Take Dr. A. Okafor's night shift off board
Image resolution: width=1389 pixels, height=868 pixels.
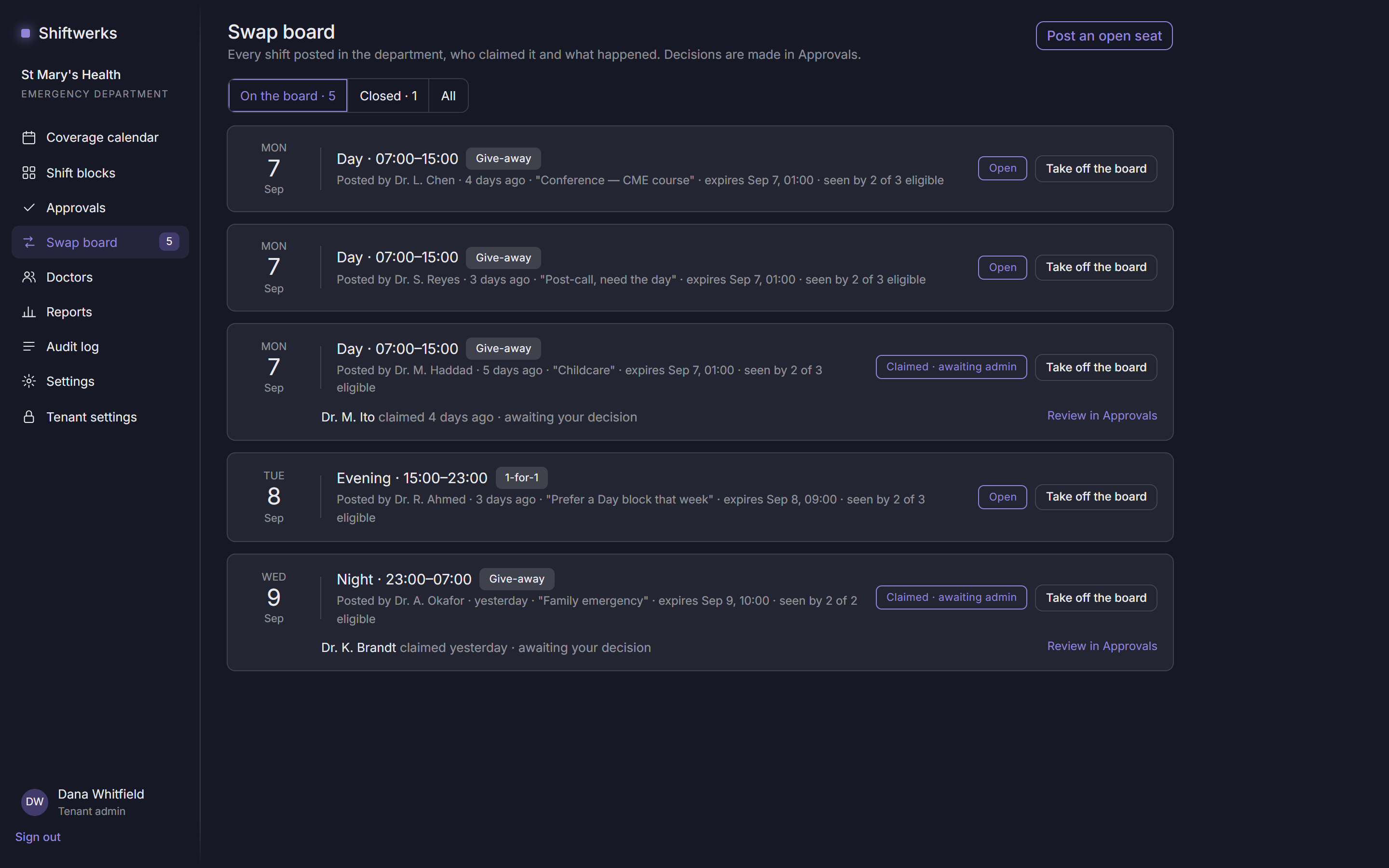(1096, 597)
